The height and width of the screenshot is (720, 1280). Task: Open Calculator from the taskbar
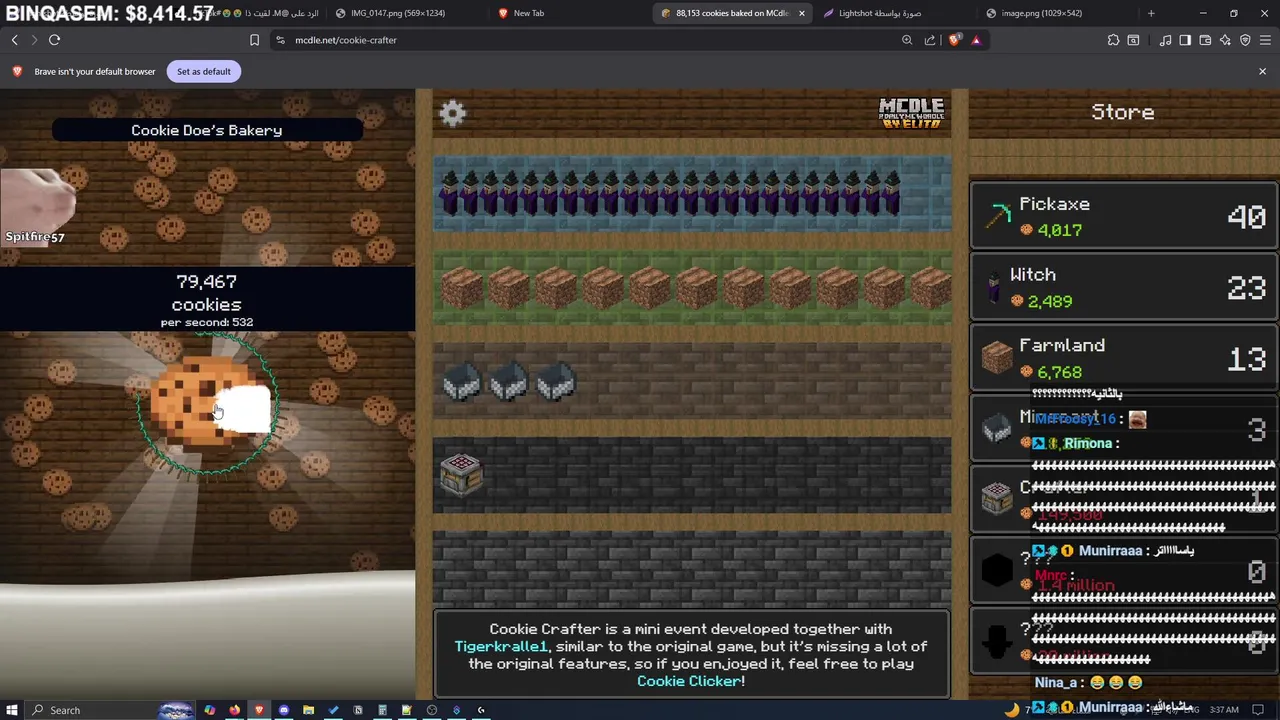point(382,710)
